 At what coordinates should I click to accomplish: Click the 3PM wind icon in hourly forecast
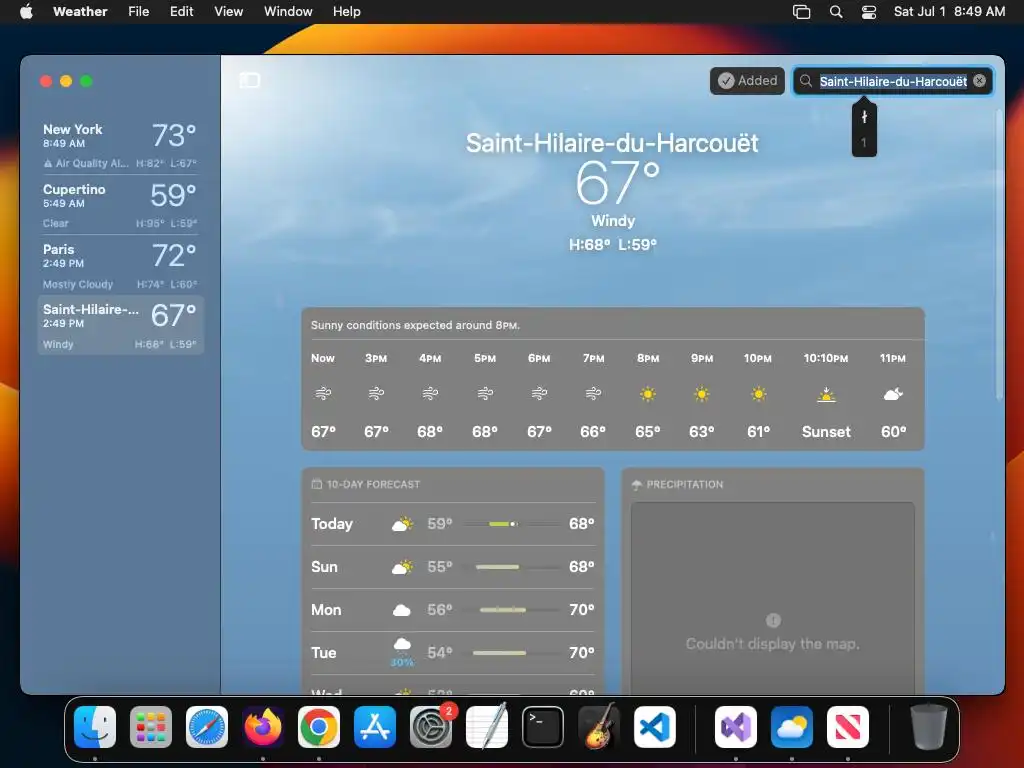pyautogui.click(x=376, y=393)
